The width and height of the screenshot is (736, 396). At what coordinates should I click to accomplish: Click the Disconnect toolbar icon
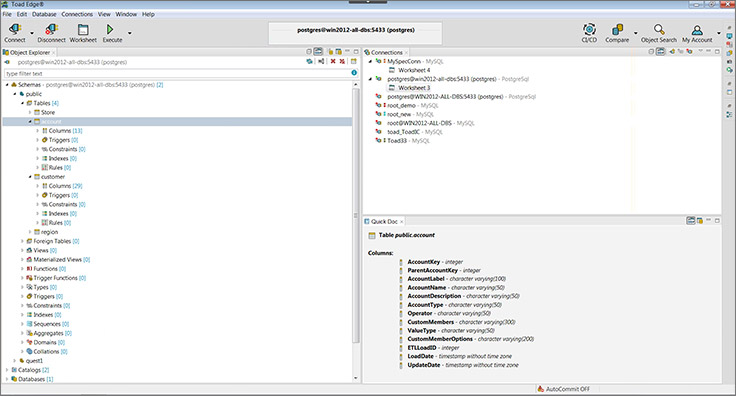pyautogui.click(x=51, y=30)
